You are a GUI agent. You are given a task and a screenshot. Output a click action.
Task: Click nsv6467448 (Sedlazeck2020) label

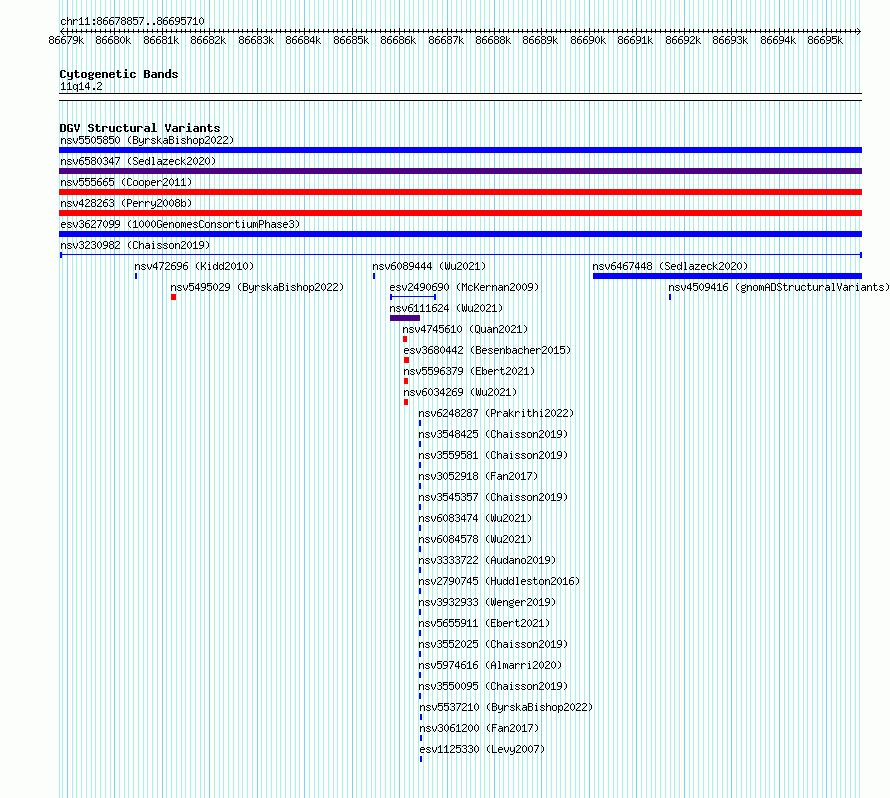click(x=670, y=266)
